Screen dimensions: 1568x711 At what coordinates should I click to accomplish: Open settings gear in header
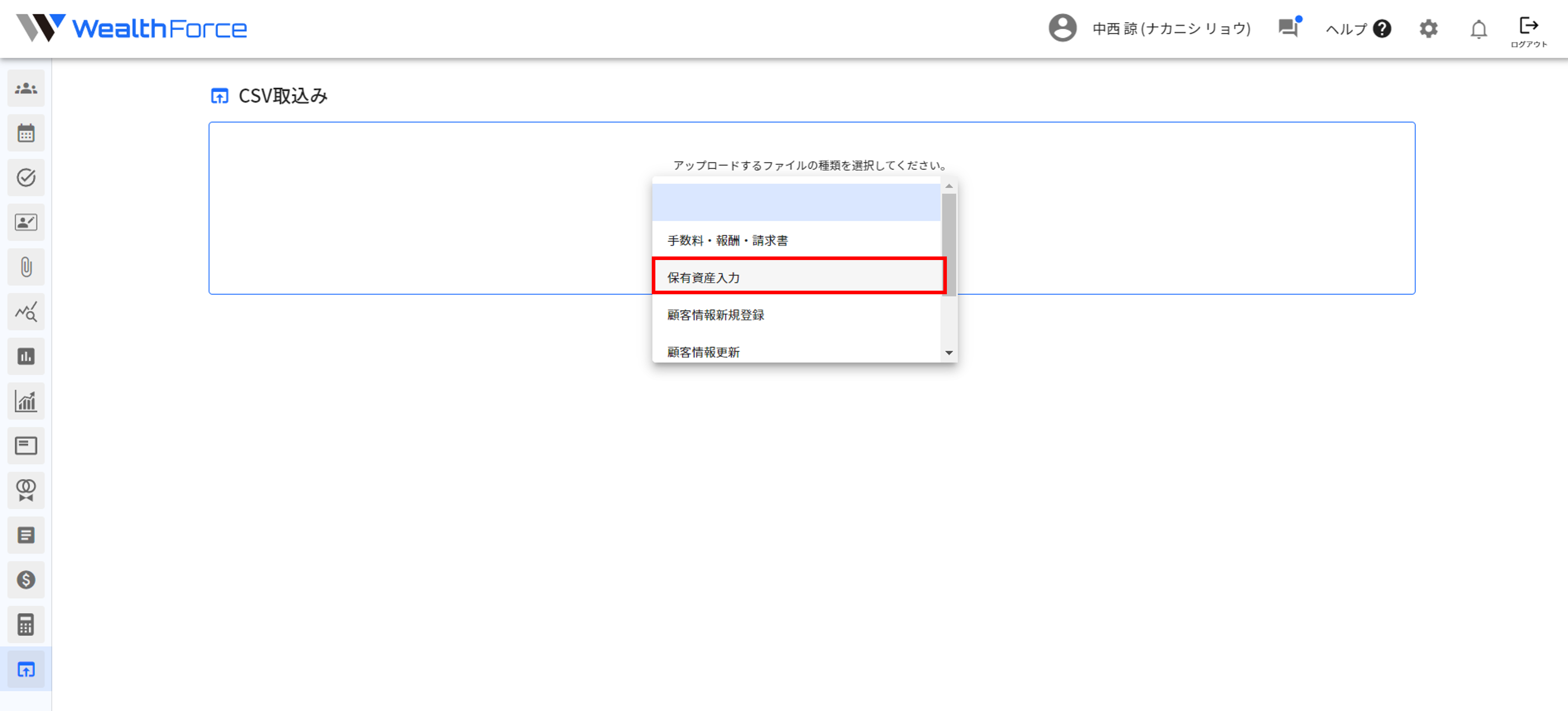(x=1428, y=28)
